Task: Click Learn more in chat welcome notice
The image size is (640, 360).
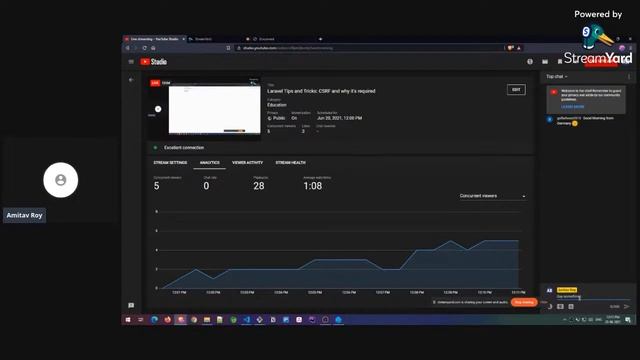Action: [x=572, y=107]
